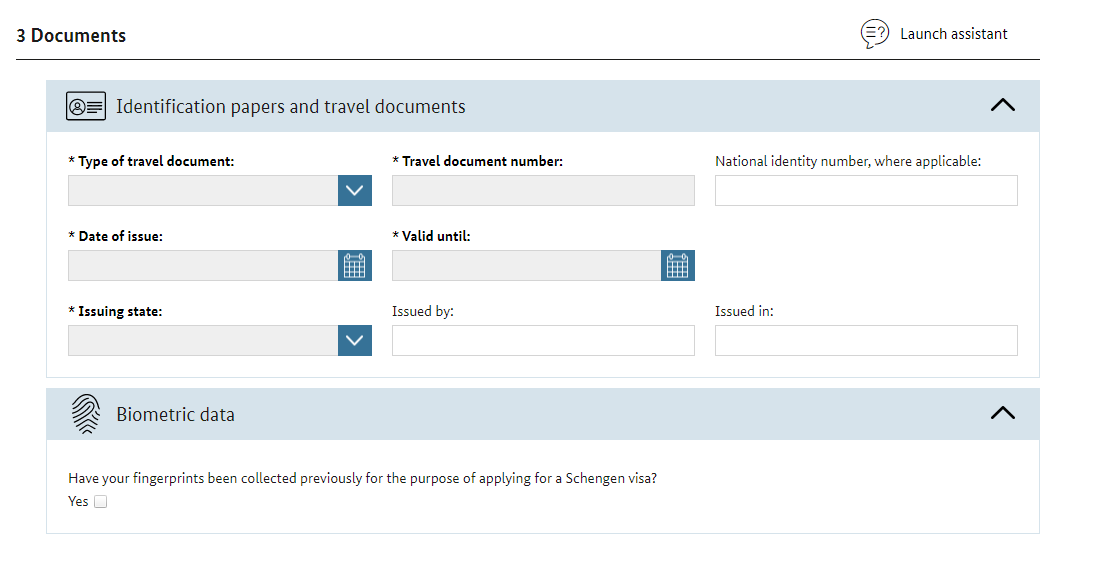Collapse the Identification papers and travel documents section
This screenshot has width=1099, height=569.
coord(1003,106)
